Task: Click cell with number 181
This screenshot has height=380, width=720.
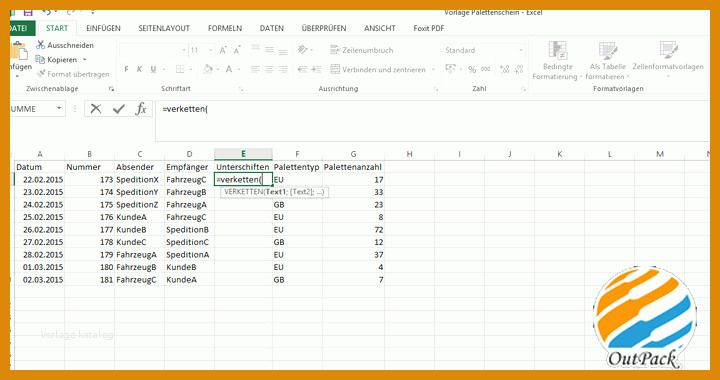Action: coord(90,279)
